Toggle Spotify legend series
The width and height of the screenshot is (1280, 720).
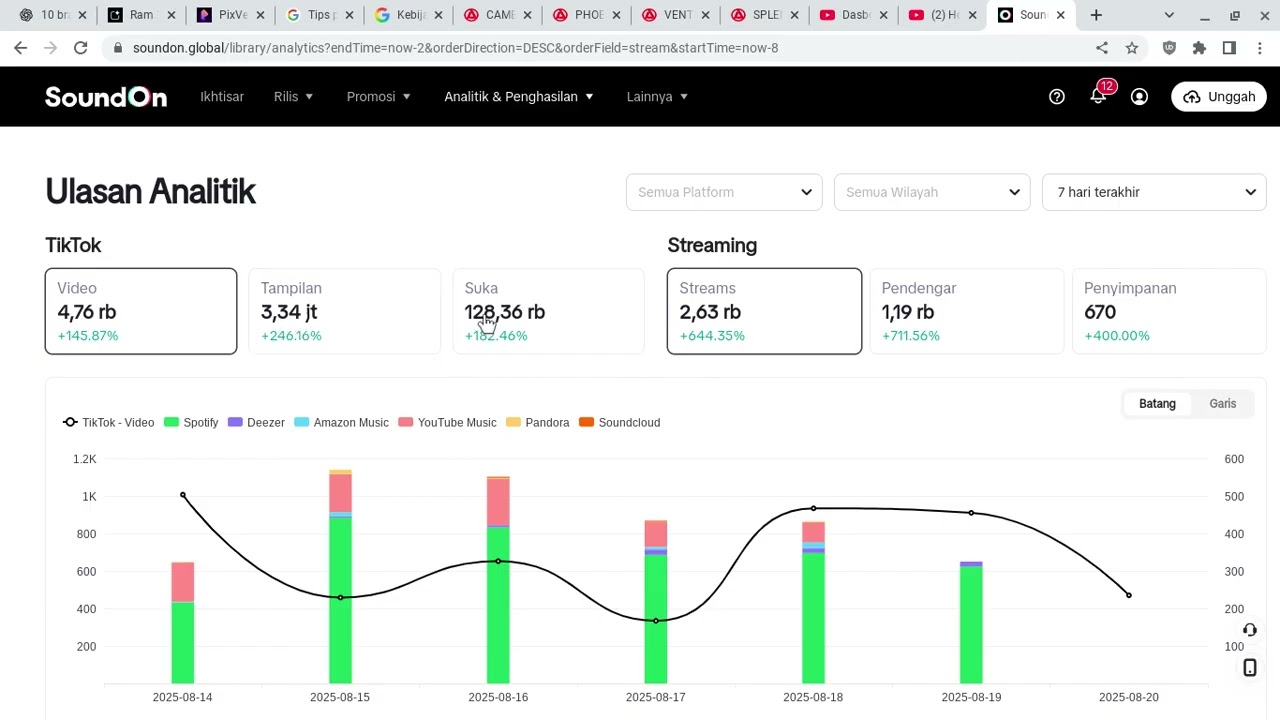point(191,422)
